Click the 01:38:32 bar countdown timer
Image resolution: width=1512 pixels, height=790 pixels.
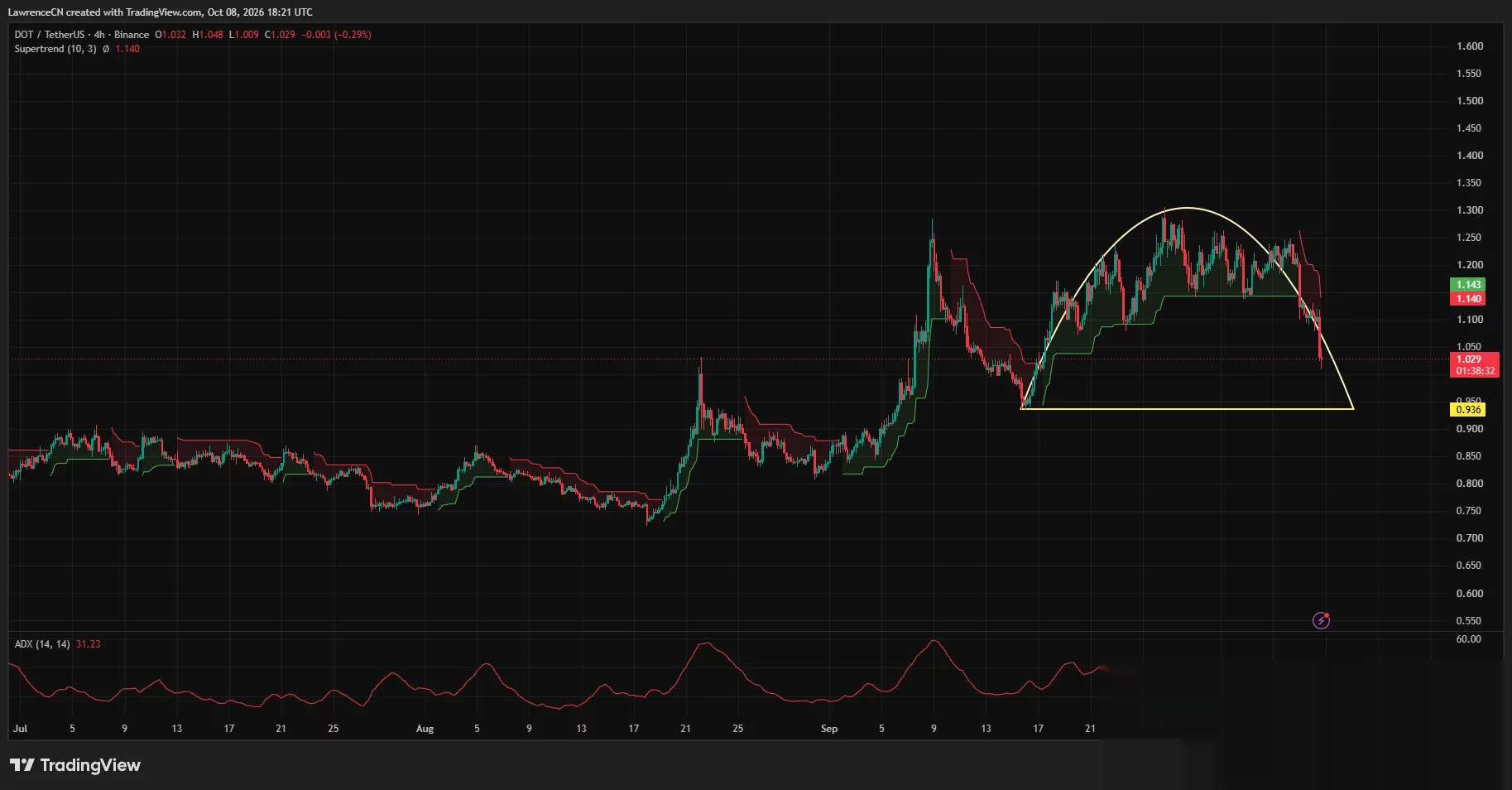(1476, 371)
